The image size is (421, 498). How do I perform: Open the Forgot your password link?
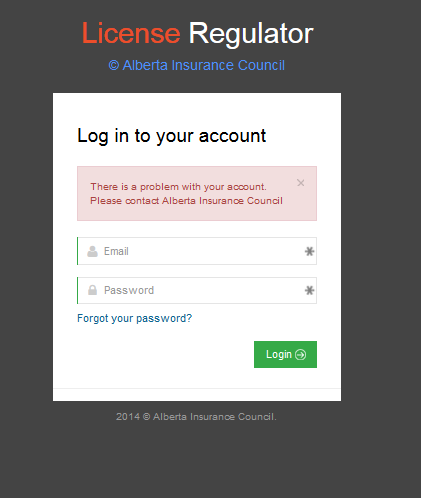click(x=134, y=318)
